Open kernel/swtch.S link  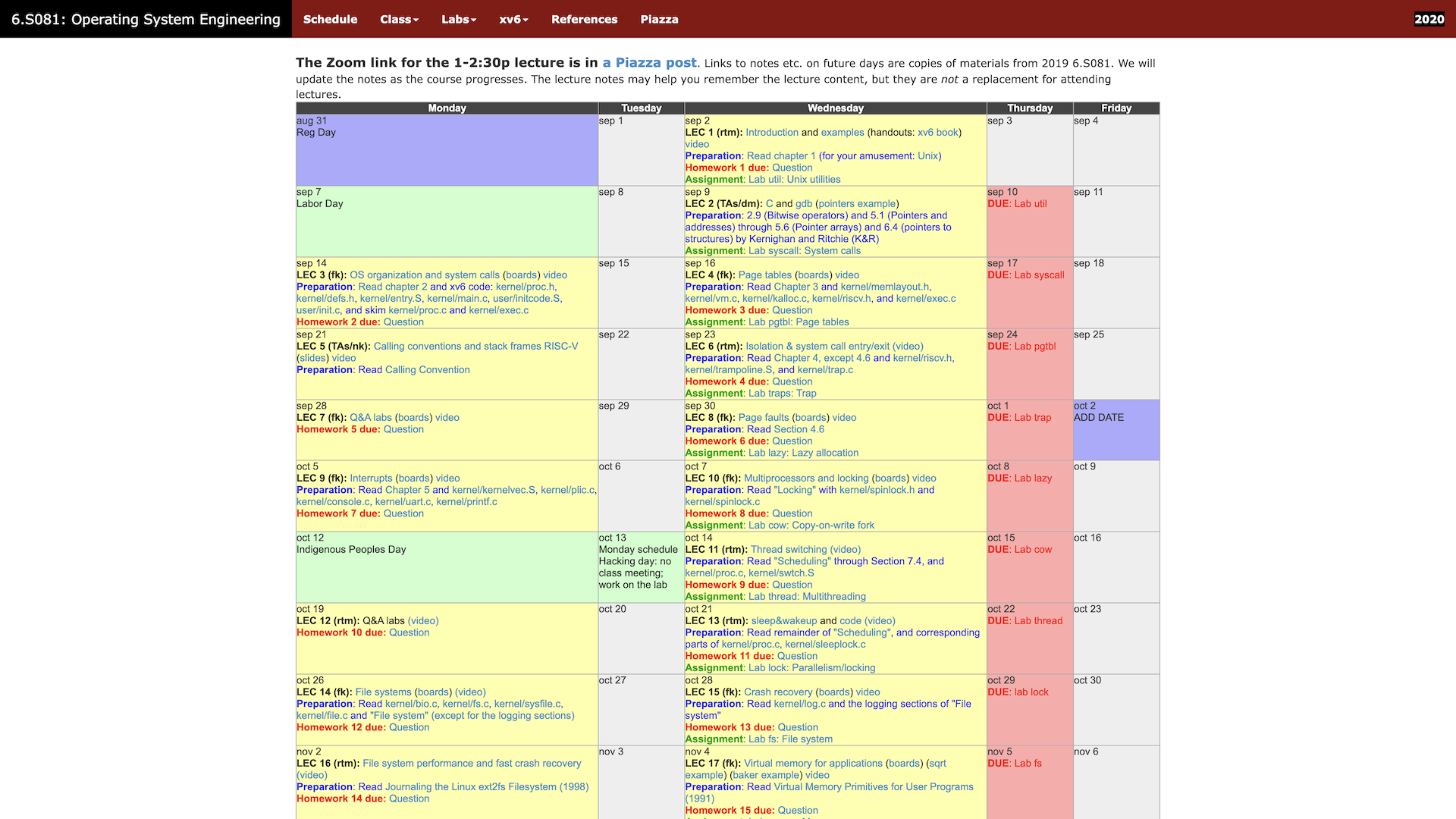[781, 573]
